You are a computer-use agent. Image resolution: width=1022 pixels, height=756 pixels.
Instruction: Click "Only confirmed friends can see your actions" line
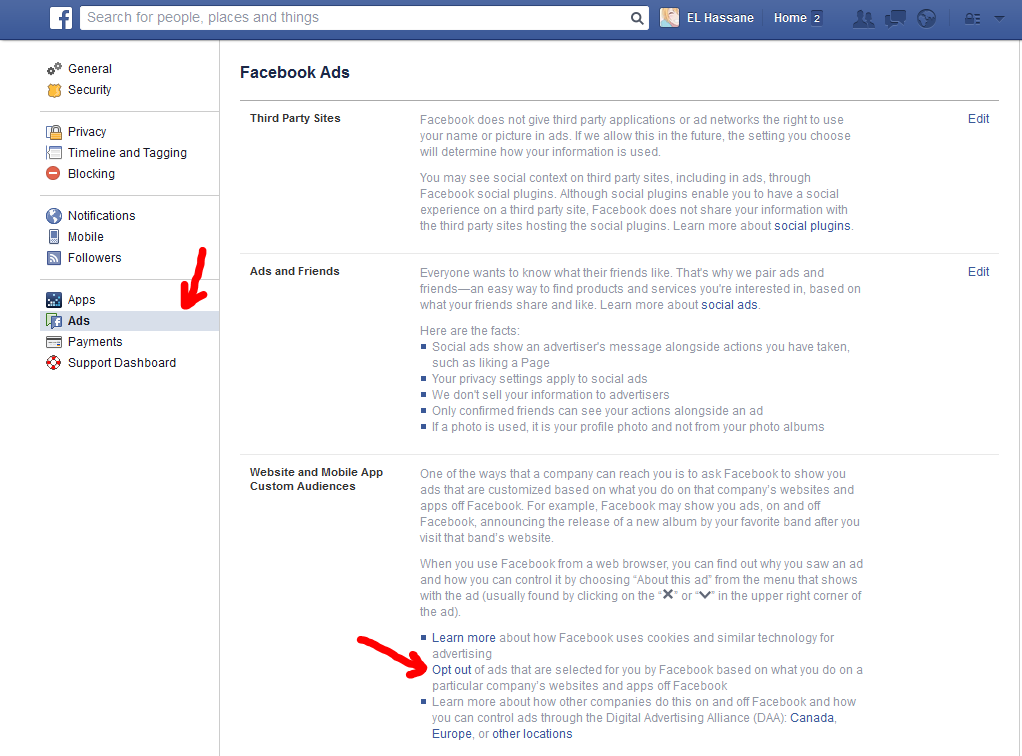pos(597,411)
